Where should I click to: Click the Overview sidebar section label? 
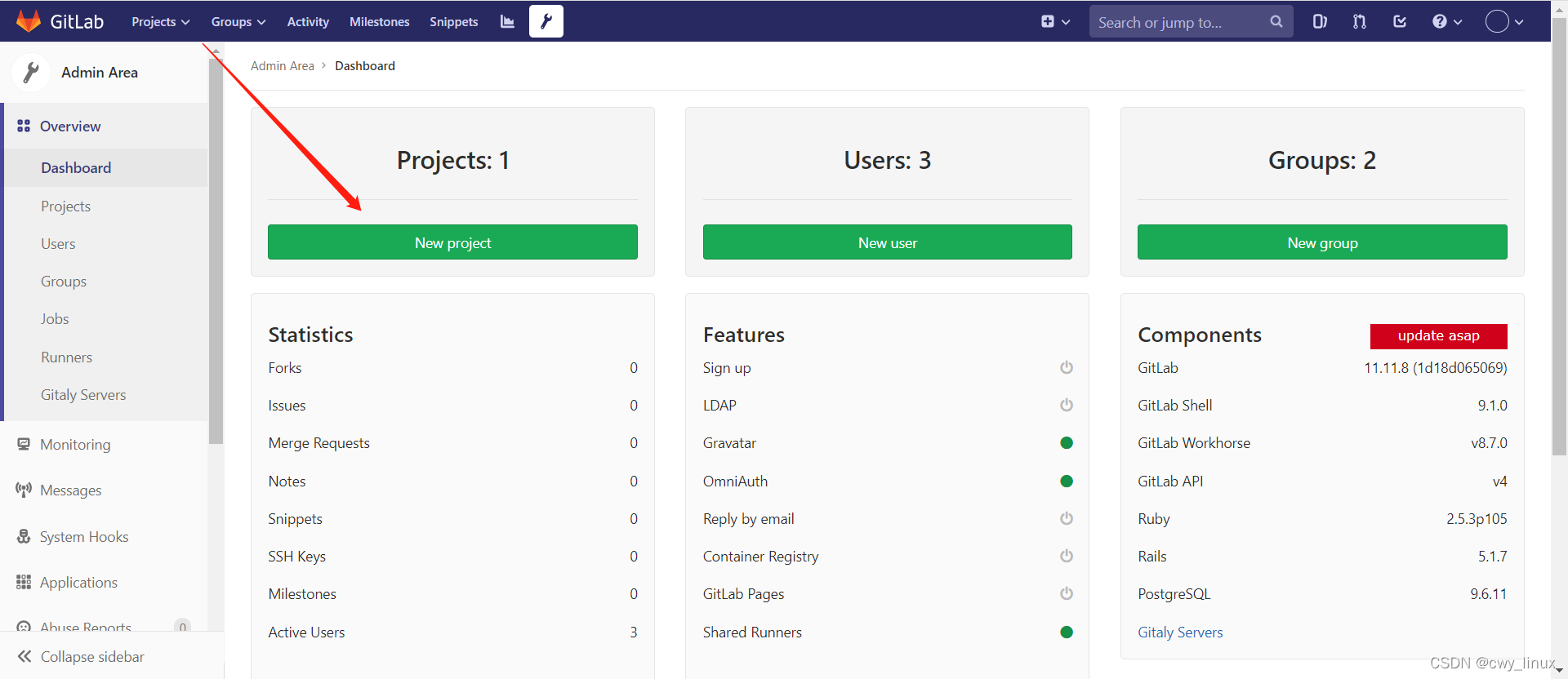pos(70,126)
